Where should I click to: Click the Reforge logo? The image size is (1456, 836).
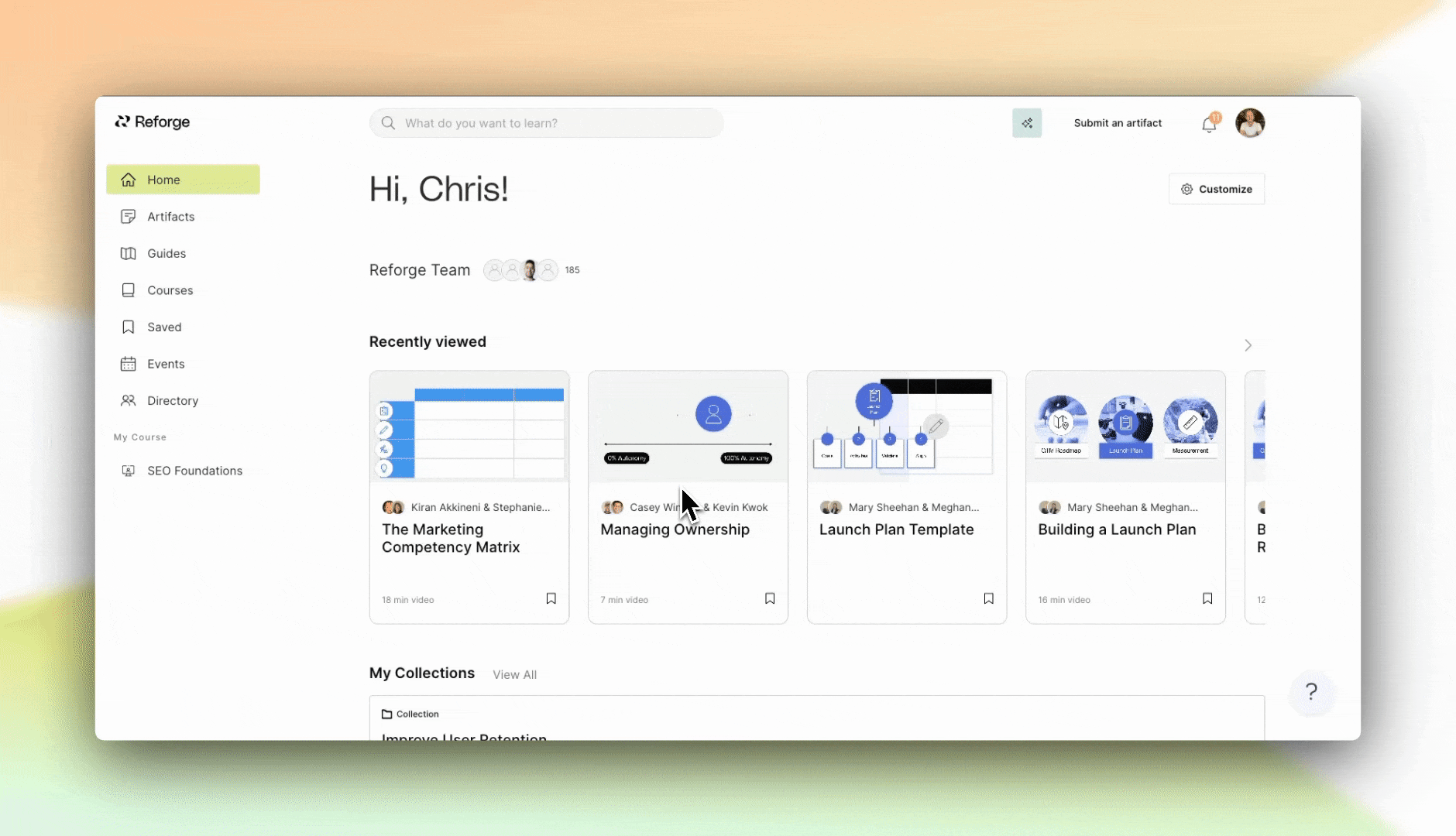coord(153,122)
